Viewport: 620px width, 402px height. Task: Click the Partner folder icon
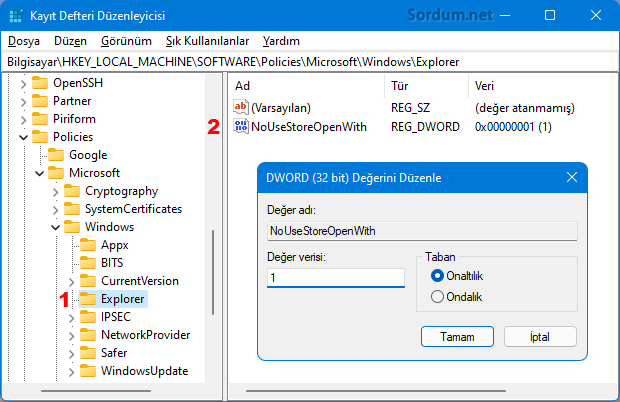pyautogui.click(x=40, y=101)
